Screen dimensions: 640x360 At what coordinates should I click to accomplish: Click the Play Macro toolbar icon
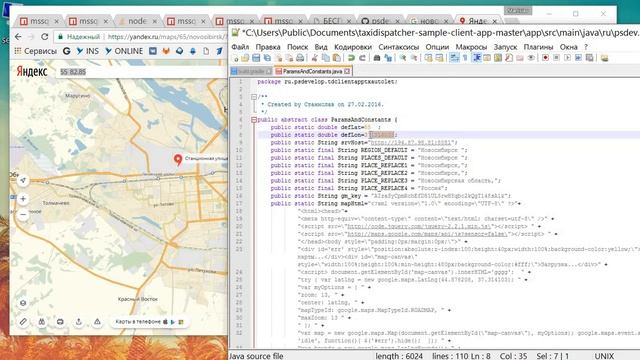coord(568,58)
